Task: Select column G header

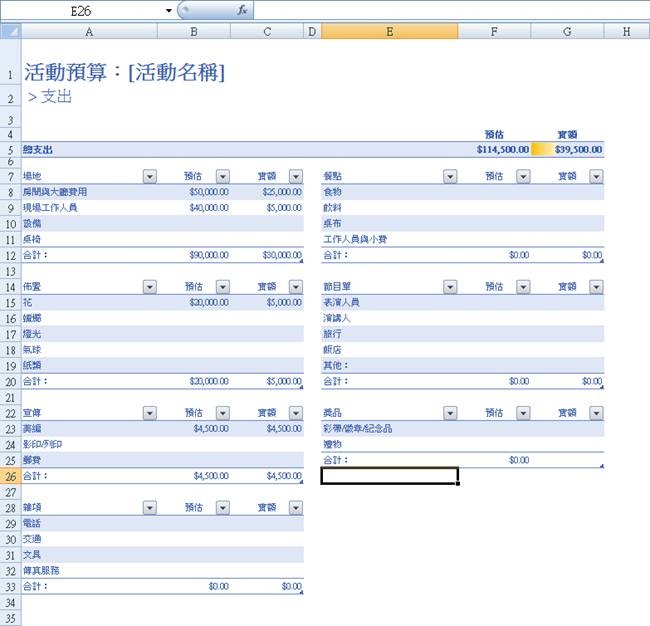Action: (x=567, y=32)
